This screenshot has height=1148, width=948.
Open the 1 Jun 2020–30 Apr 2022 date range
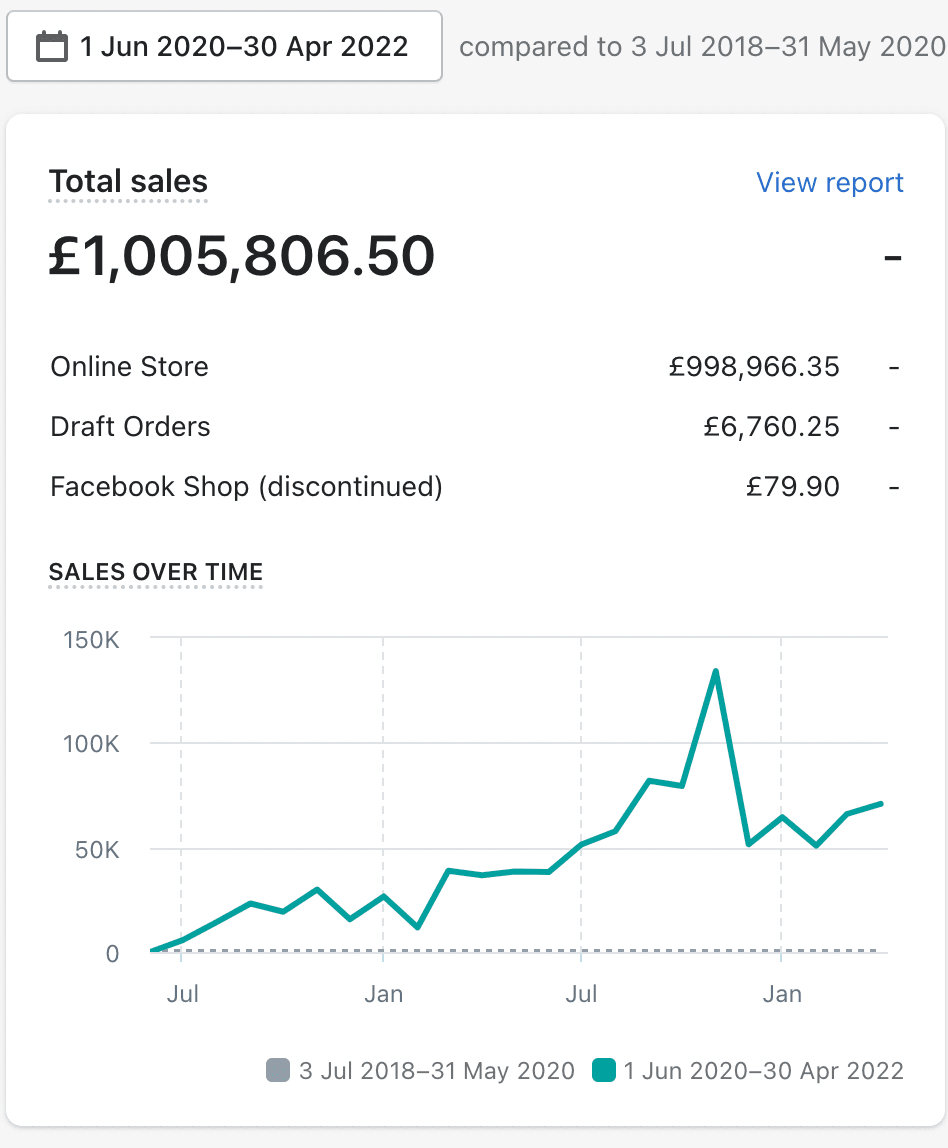point(243,47)
